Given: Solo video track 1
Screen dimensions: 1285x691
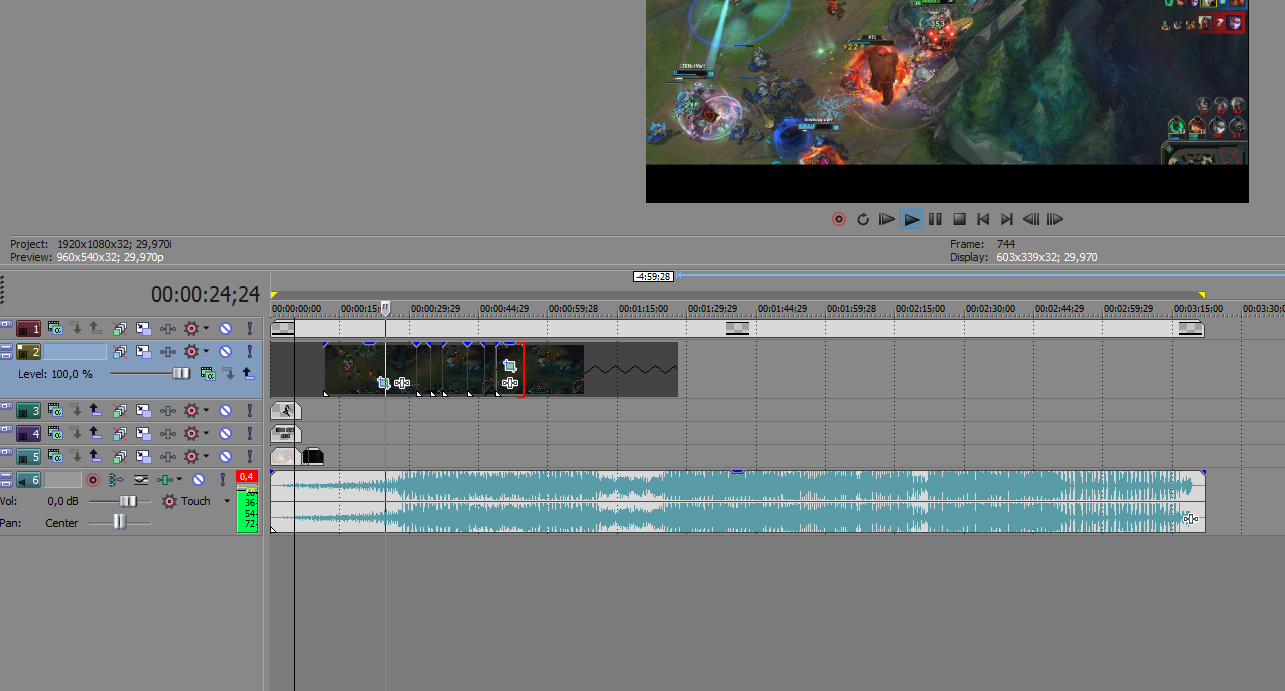Looking at the screenshot, I should (249, 328).
